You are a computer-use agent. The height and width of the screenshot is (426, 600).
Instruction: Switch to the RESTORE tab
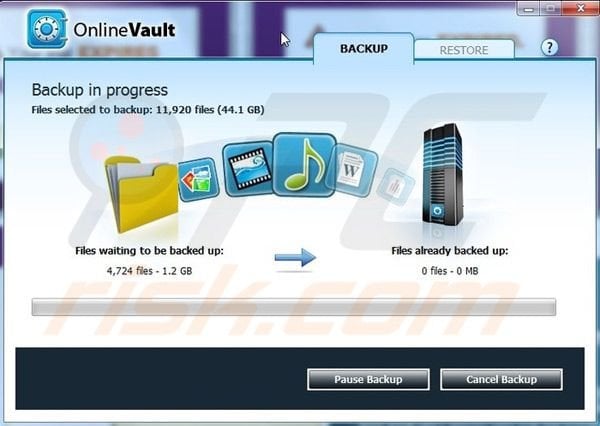coord(464,50)
